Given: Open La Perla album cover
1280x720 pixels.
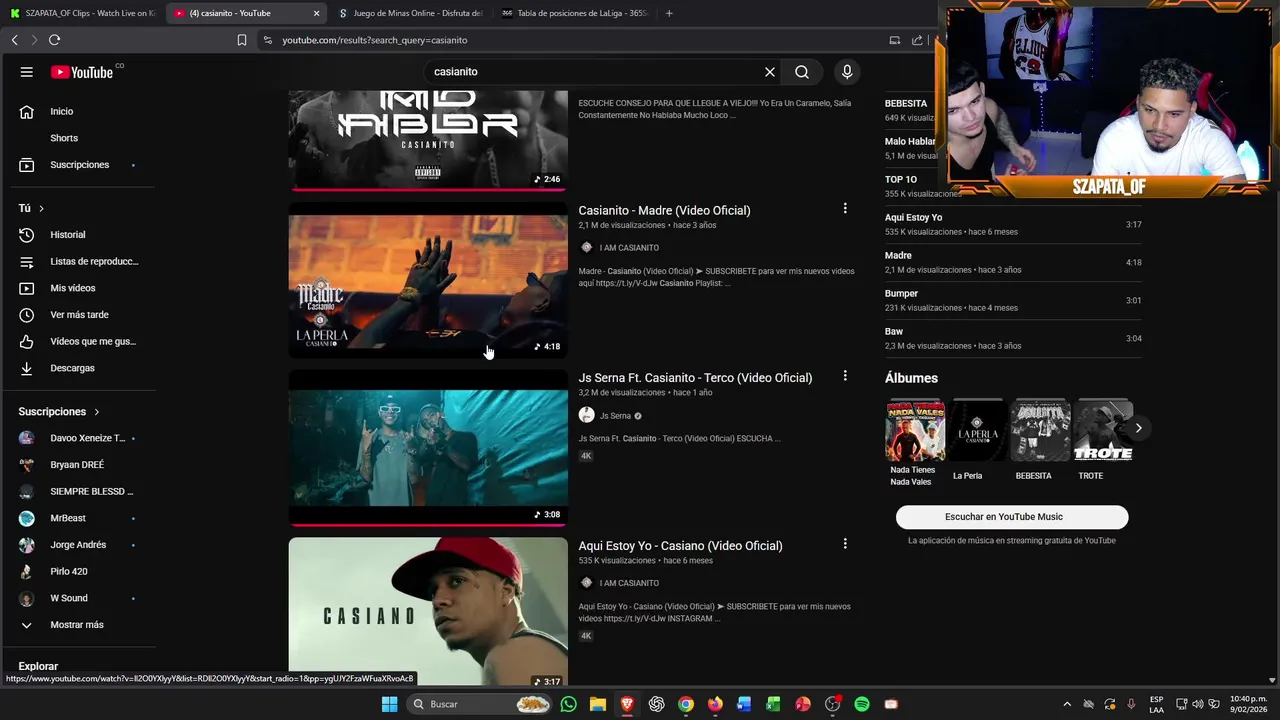Looking at the screenshot, I should pos(977,430).
